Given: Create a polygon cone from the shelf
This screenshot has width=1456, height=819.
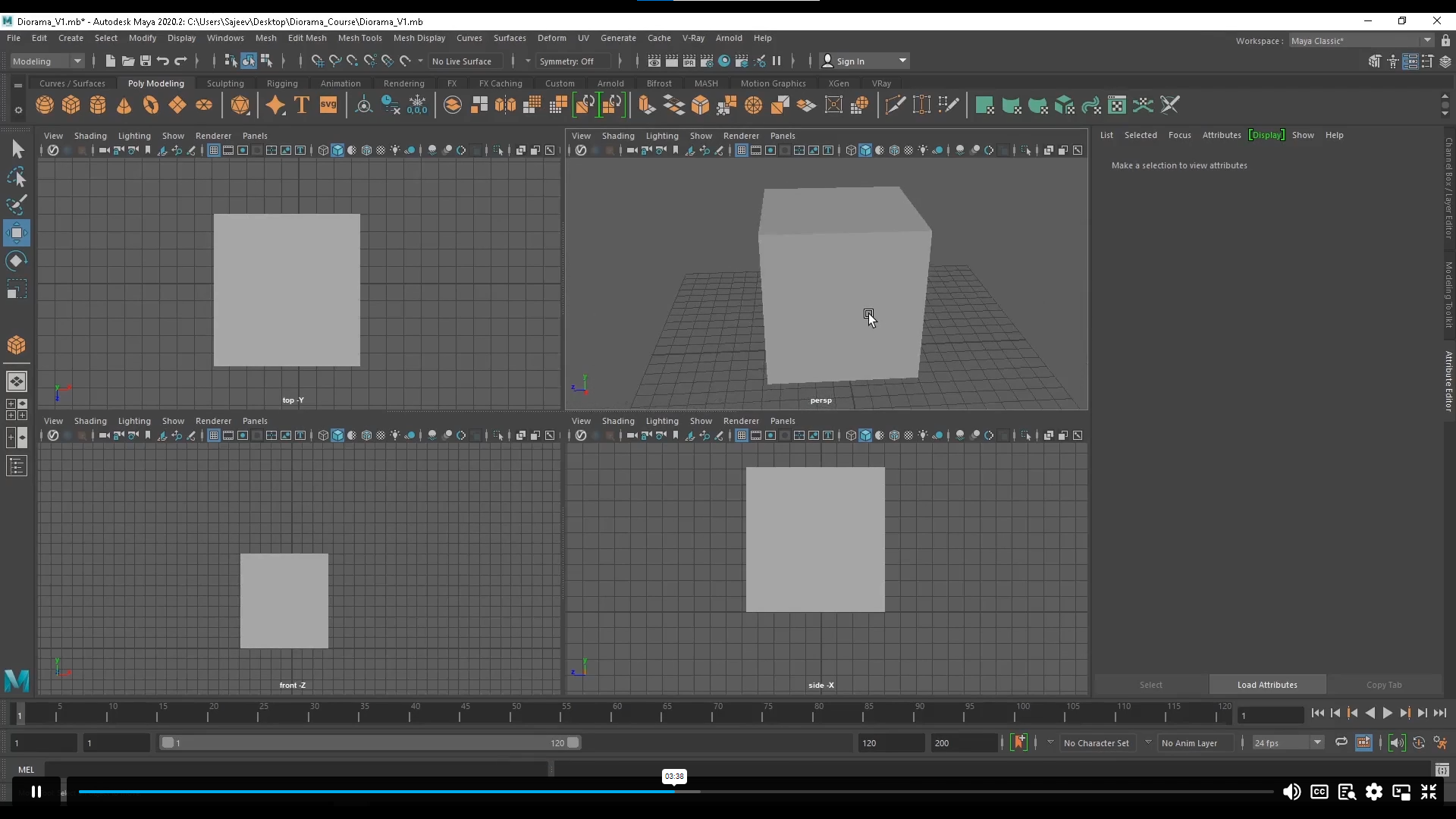Looking at the screenshot, I should pyautogui.click(x=123, y=105).
